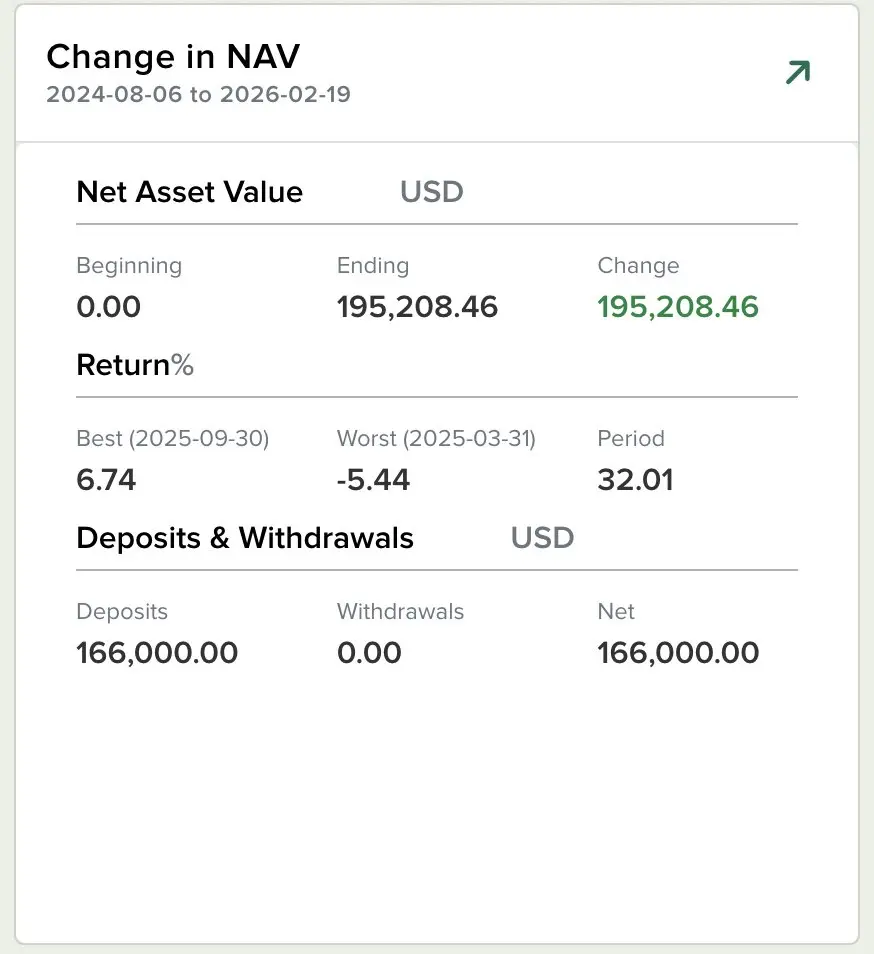Click the Period label under Return%
The width and height of the screenshot is (874, 954).
click(631, 438)
